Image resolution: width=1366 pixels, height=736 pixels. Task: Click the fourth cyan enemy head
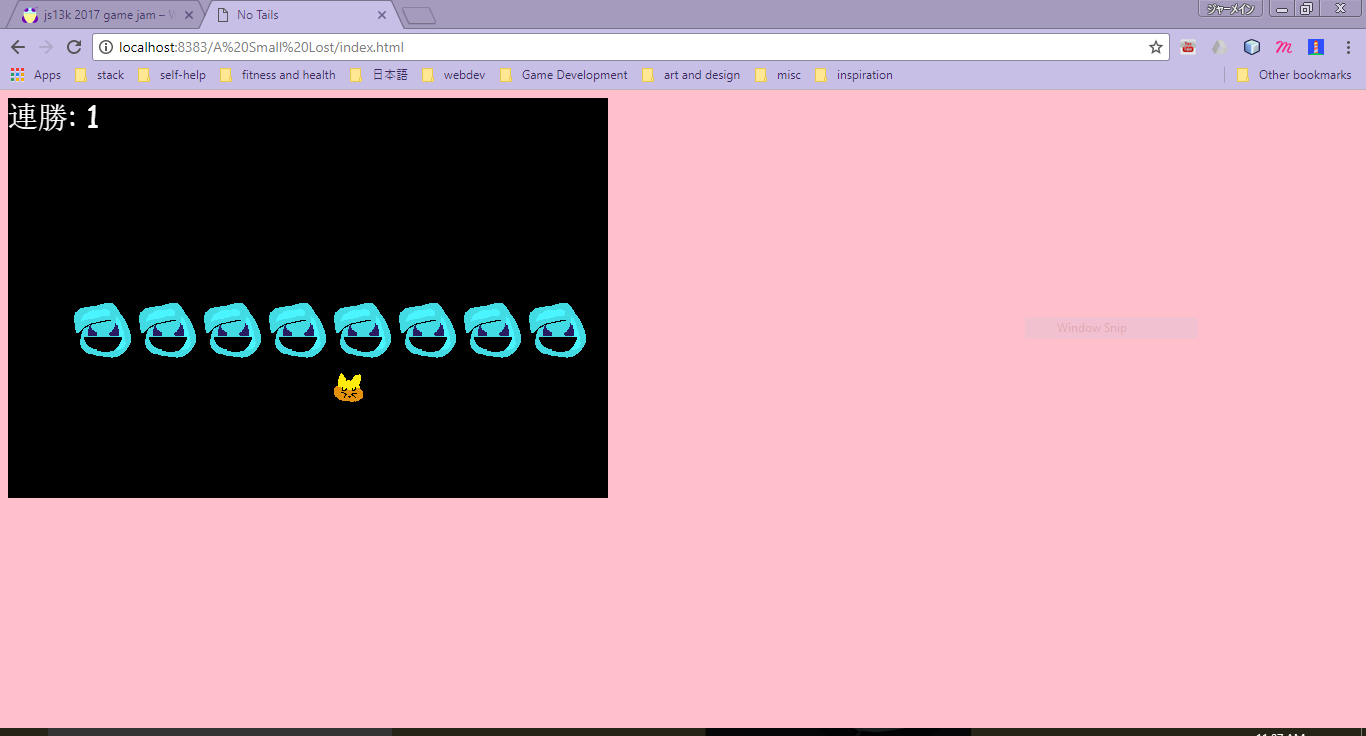[298, 330]
